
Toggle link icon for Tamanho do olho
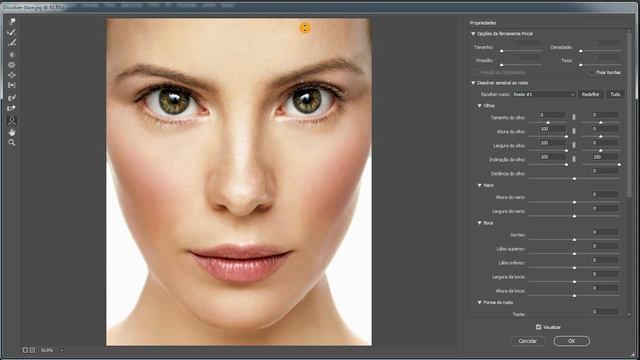573,117
